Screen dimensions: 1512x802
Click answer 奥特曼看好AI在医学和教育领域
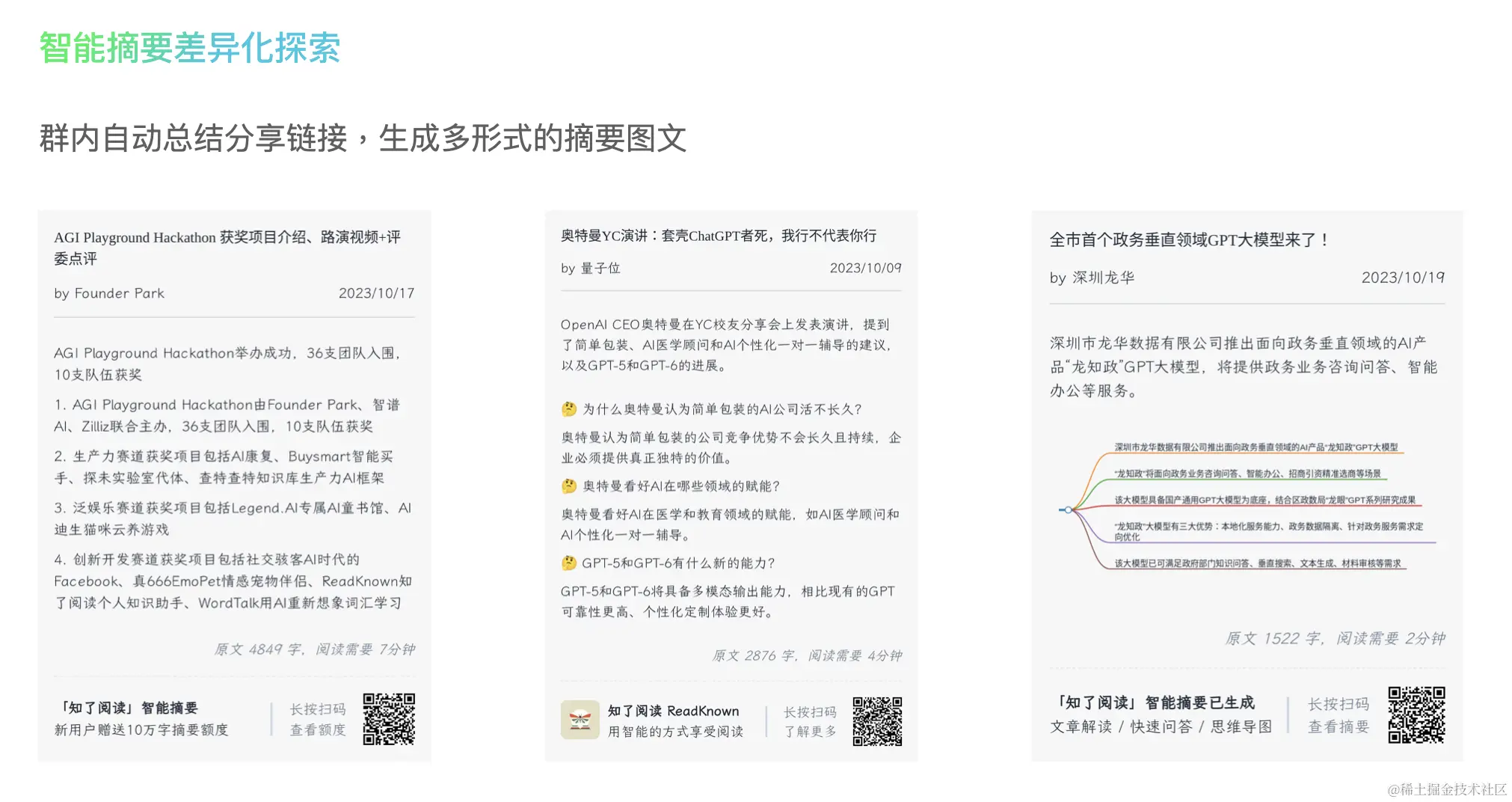click(730, 524)
